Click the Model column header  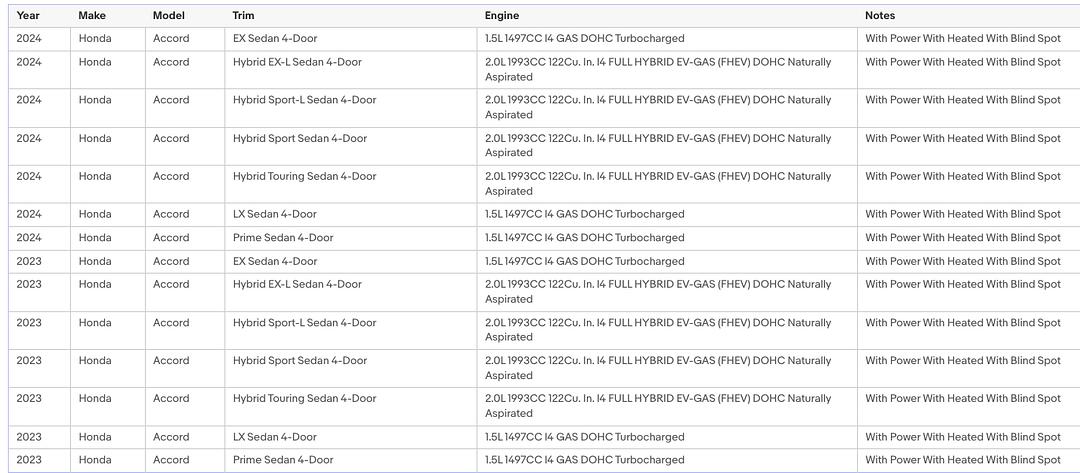pyautogui.click(x=169, y=15)
